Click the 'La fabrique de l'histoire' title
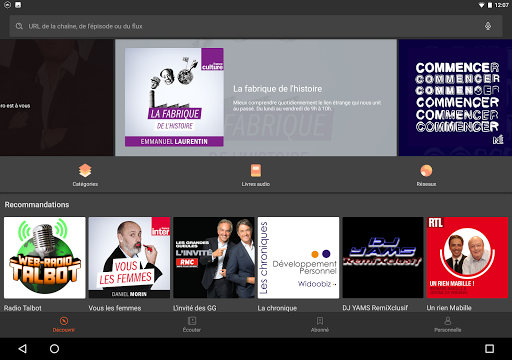This screenshot has width=512, height=360. tap(278, 89)
